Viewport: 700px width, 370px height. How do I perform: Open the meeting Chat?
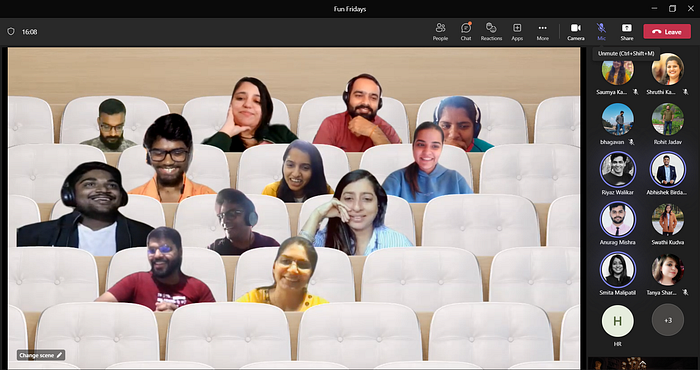pyautogui.click(x=466, y=32)
